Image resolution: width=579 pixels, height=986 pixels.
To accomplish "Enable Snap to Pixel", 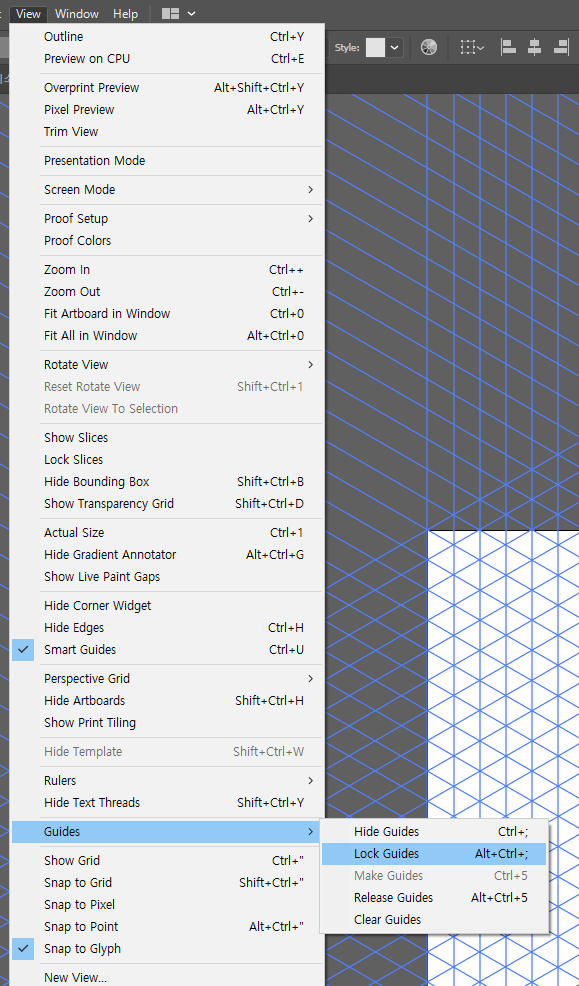I will point(168,904).
